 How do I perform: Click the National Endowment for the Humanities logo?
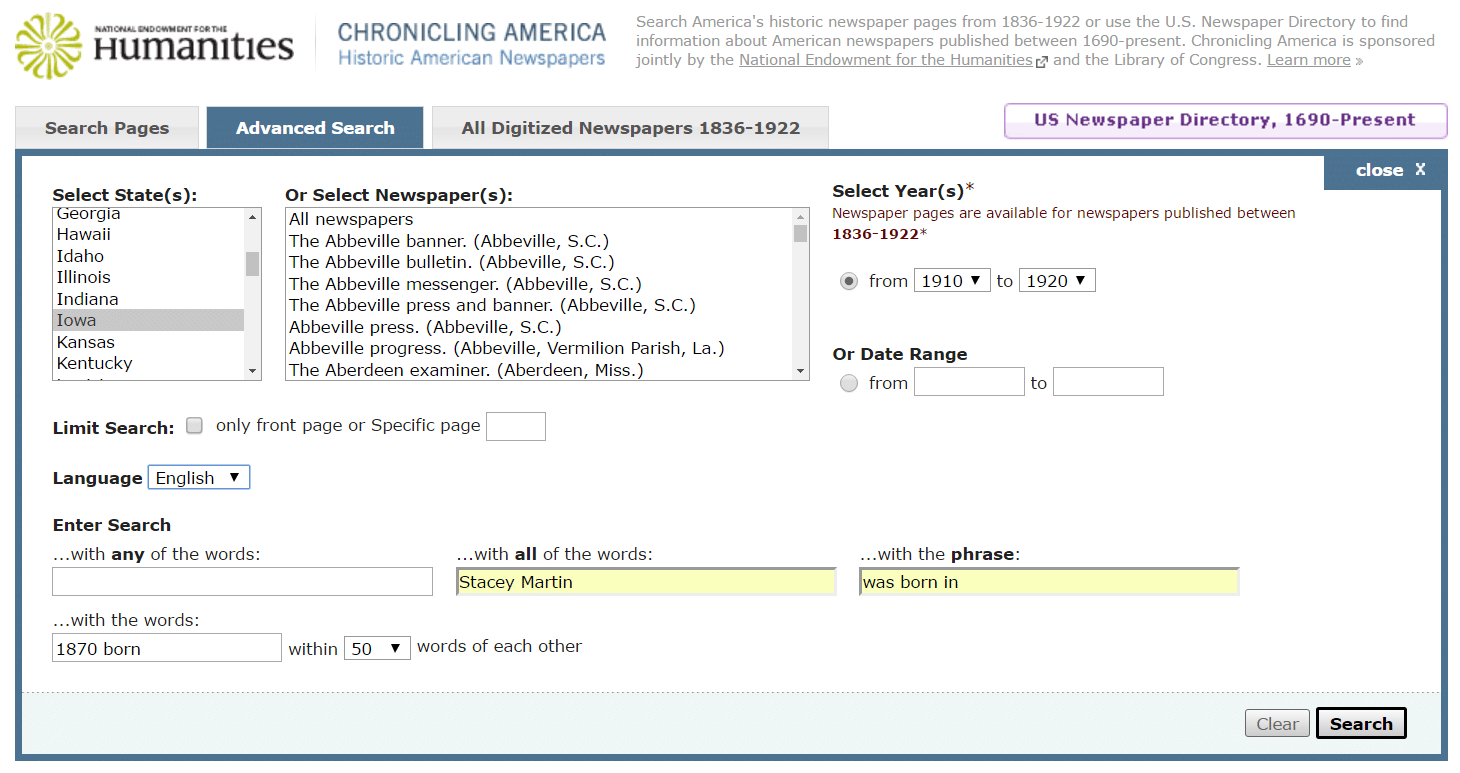pos(155,47)
